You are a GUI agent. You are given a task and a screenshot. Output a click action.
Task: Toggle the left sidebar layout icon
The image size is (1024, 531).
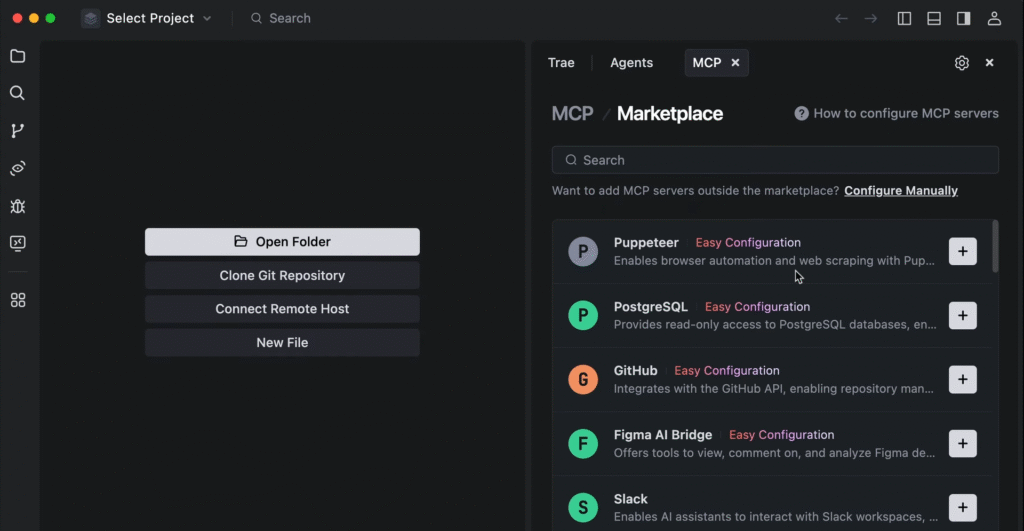pos(904,18)
